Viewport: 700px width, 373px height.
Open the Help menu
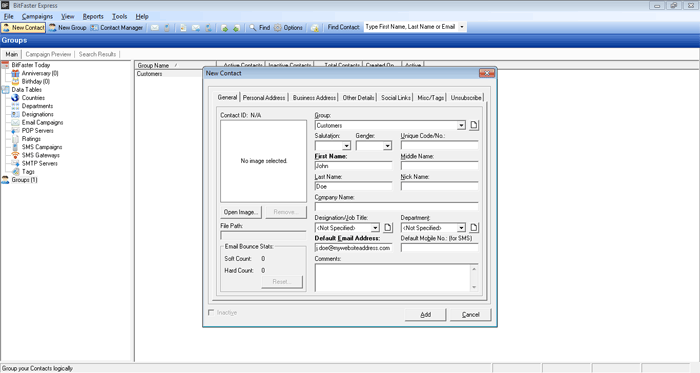142,17
